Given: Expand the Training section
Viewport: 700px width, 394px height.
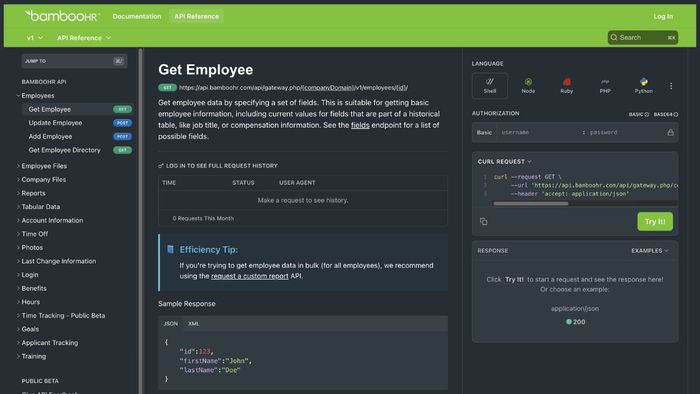Looking at the screenshot, I should point(18,357).
